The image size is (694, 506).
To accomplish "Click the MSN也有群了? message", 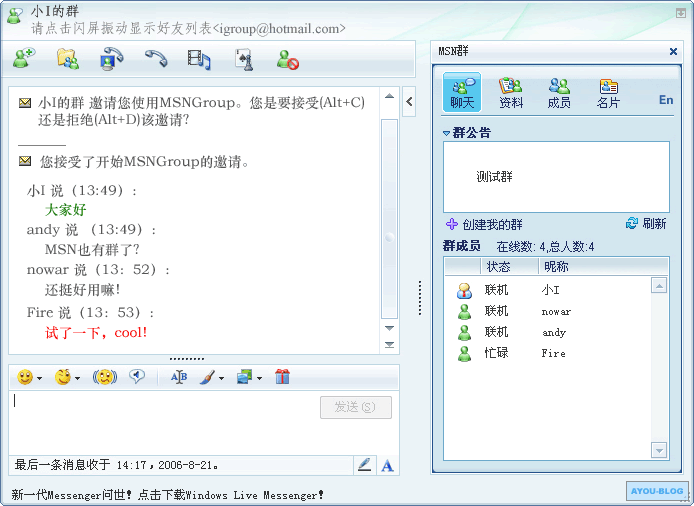I will coord(92,249).
